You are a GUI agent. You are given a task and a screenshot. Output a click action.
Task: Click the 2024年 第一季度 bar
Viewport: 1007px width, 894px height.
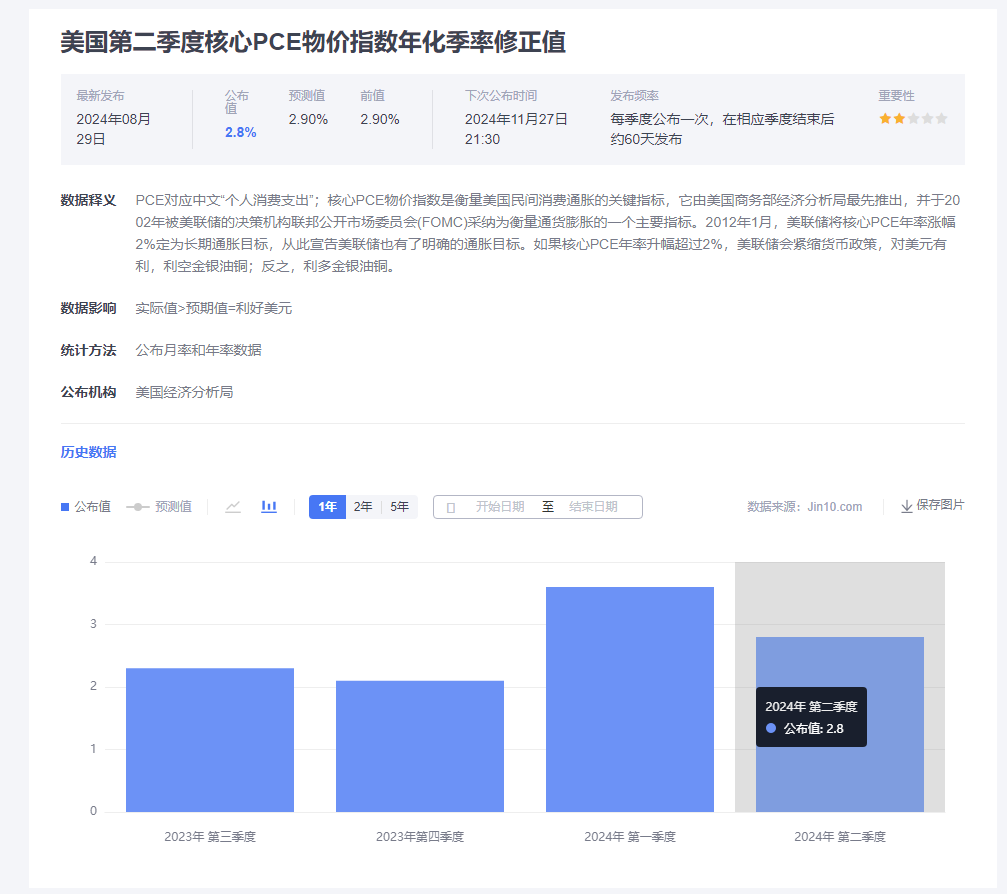point(630,700)
